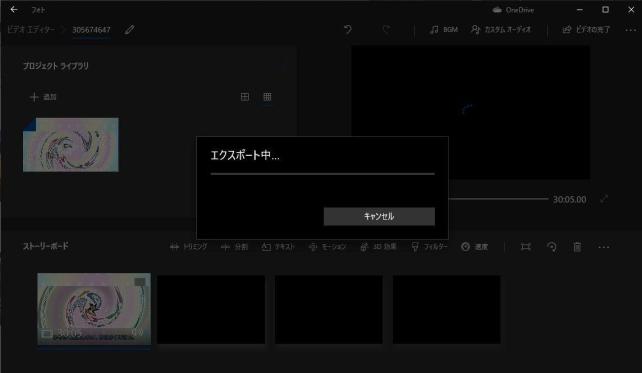Click the preview seek bar

pos(498,199)
